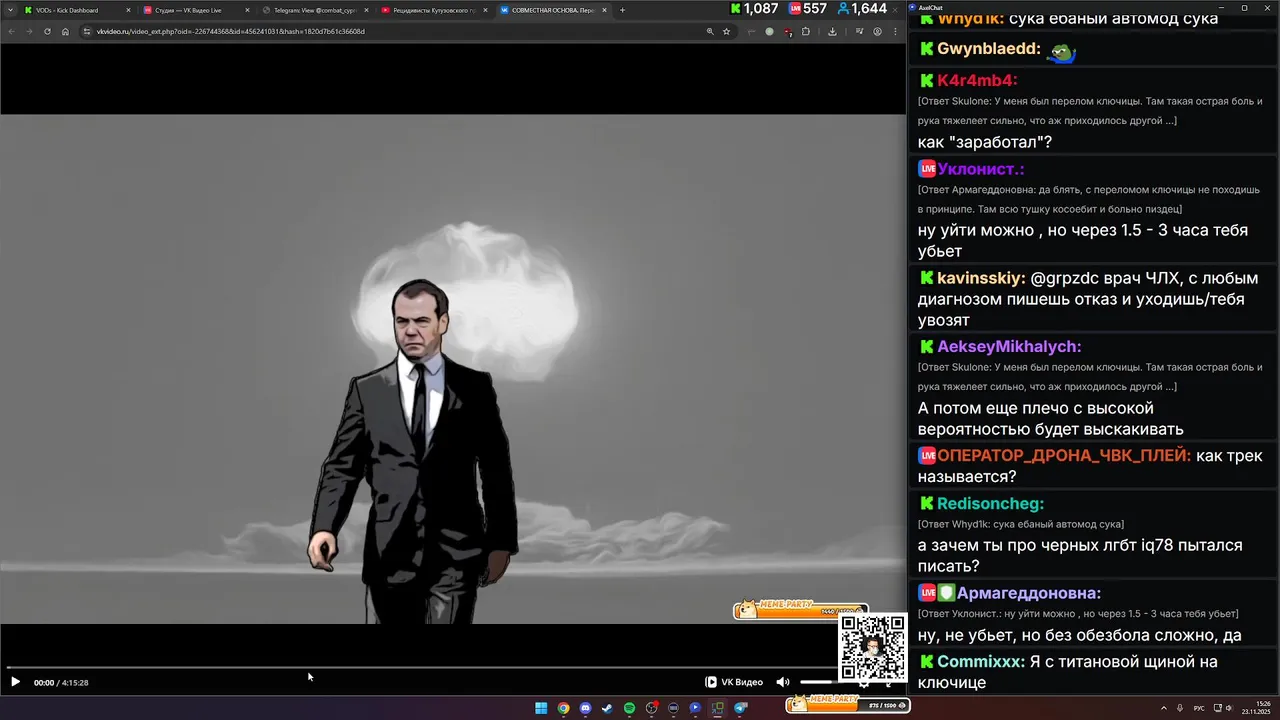The height and width of the screenshot is (720, 1280).
Task: Click username Gwynblaedd in chat
Action: pyautogui.click(x=989, y=49)
